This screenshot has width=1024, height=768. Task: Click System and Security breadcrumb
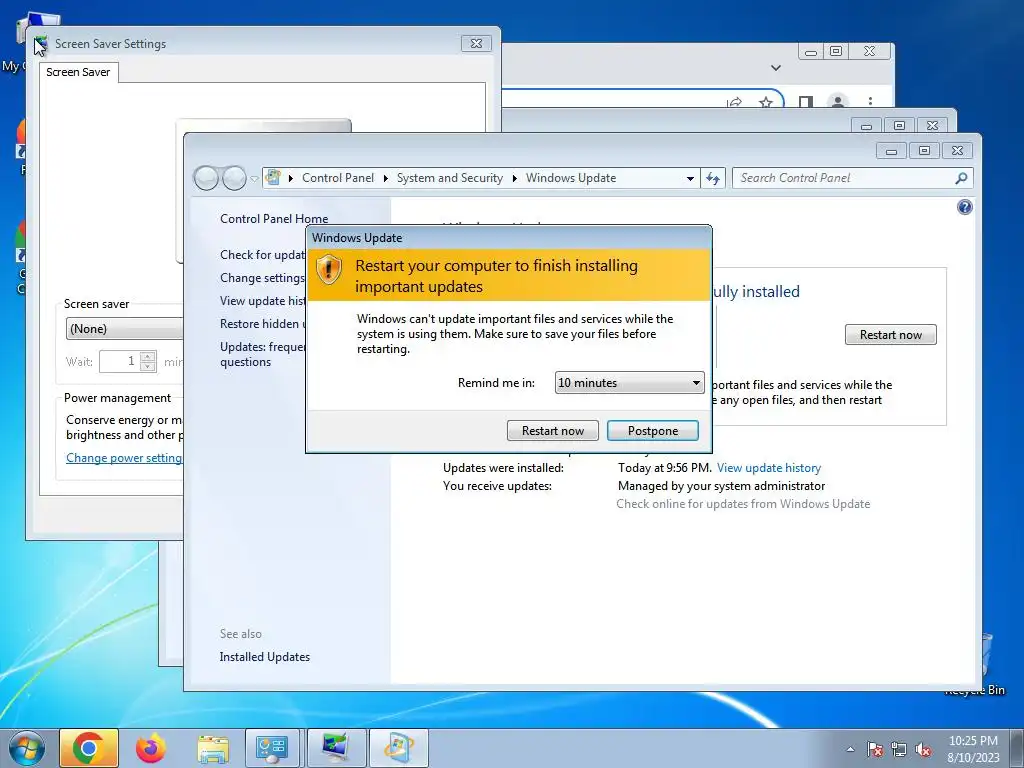click(449, 178)
